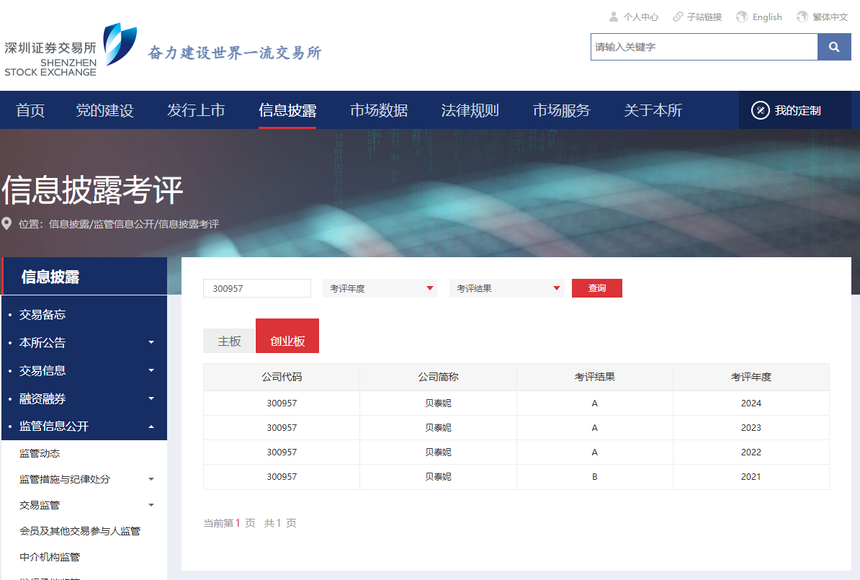Collapse the 监管信息公开 sidebar section

[151, 426]
